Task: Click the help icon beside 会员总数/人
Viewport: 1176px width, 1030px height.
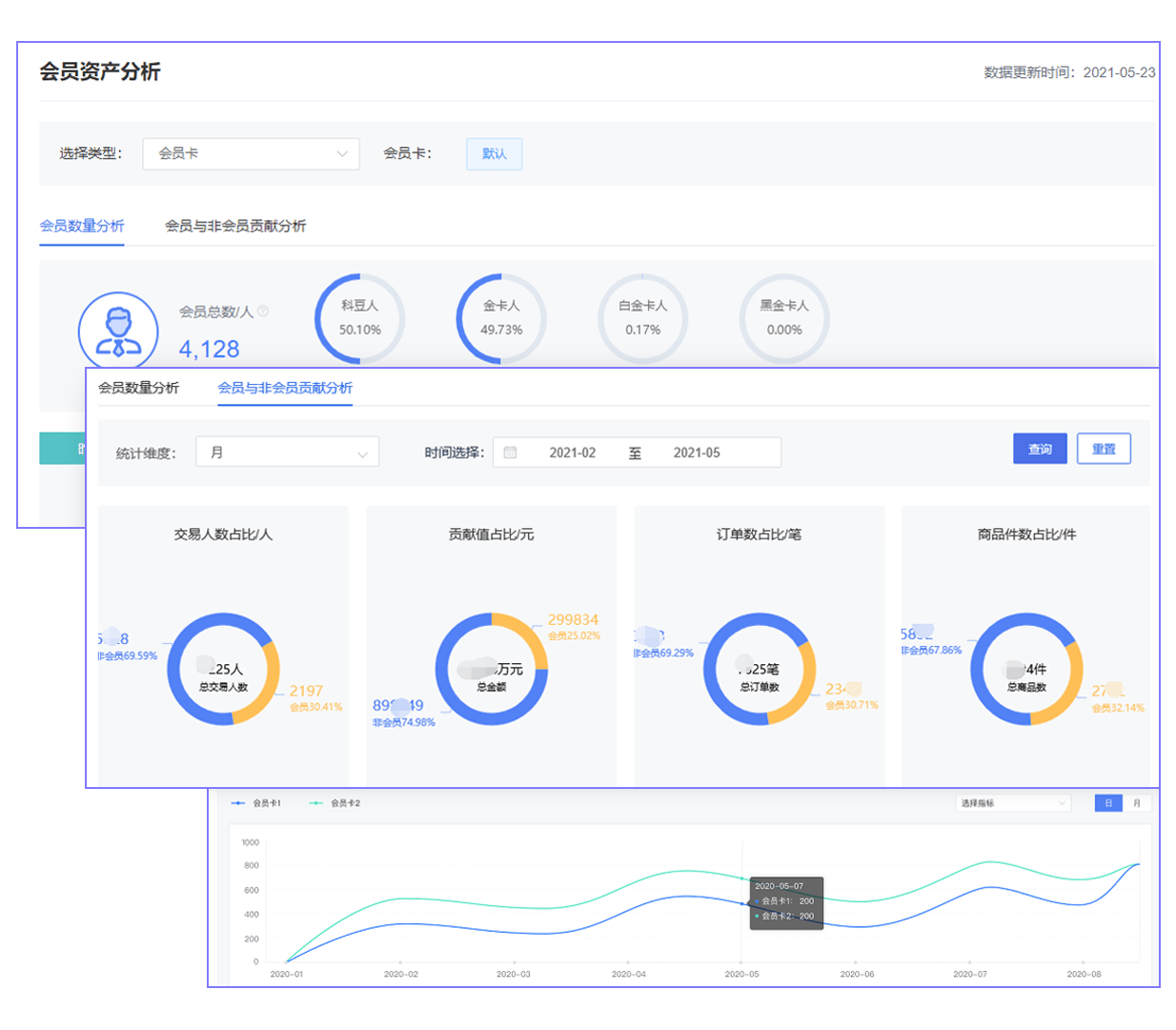Action: click(x=264, y=311)
